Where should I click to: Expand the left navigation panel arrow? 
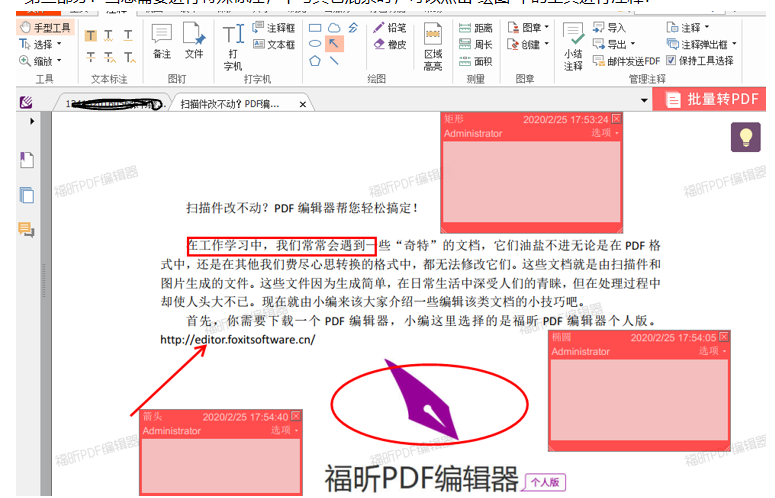pyautogui.click(x=32, y=121)
